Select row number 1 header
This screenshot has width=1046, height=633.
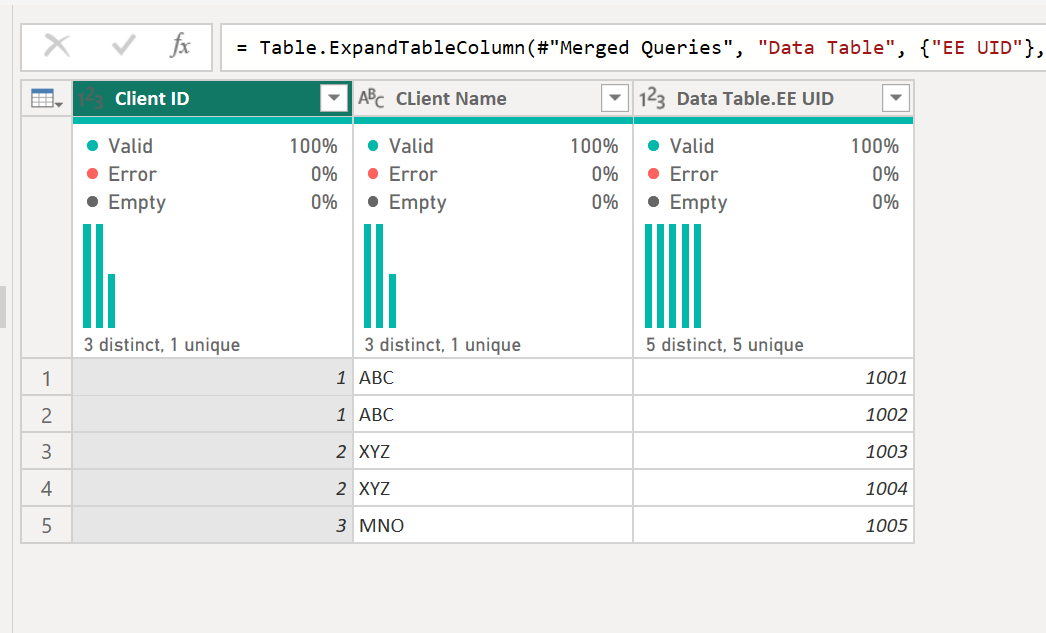[x=47, y=378]
